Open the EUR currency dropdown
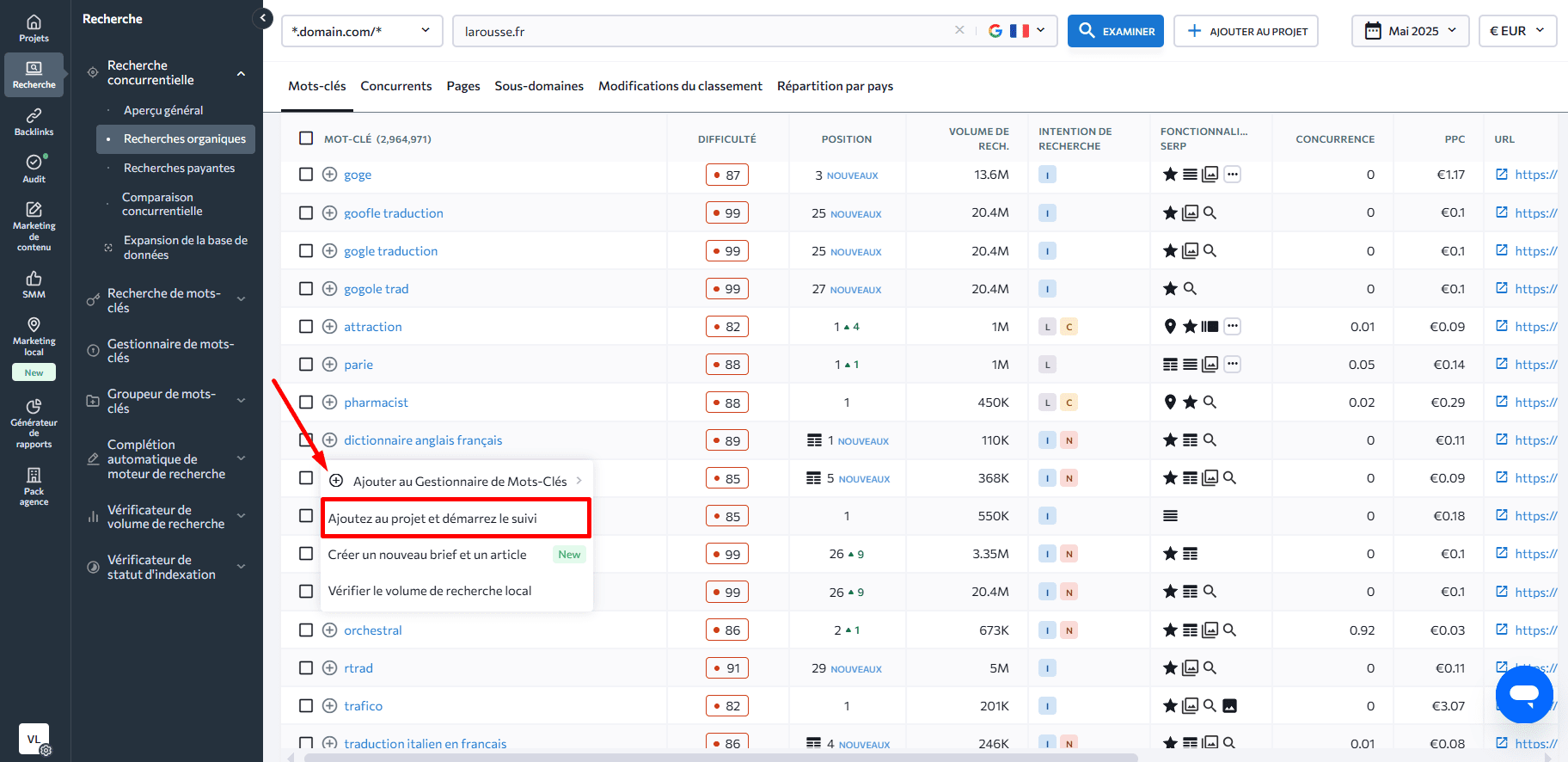This screenshot has width=1568, height=762. click(1517, 31)
